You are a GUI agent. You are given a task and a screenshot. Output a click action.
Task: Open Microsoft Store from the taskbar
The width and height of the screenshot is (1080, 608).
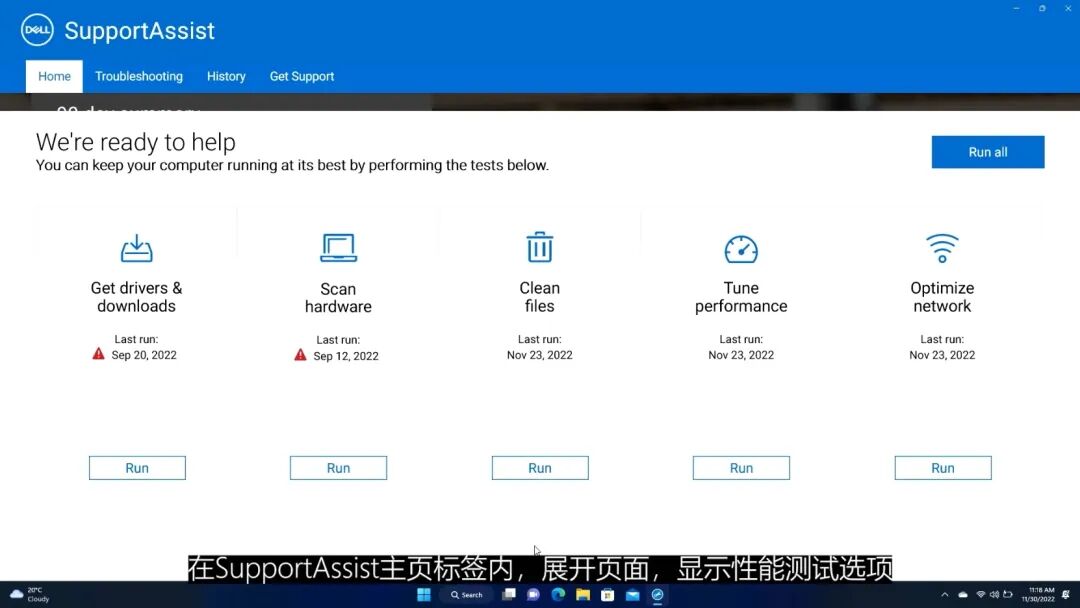(x=608, y=594)
